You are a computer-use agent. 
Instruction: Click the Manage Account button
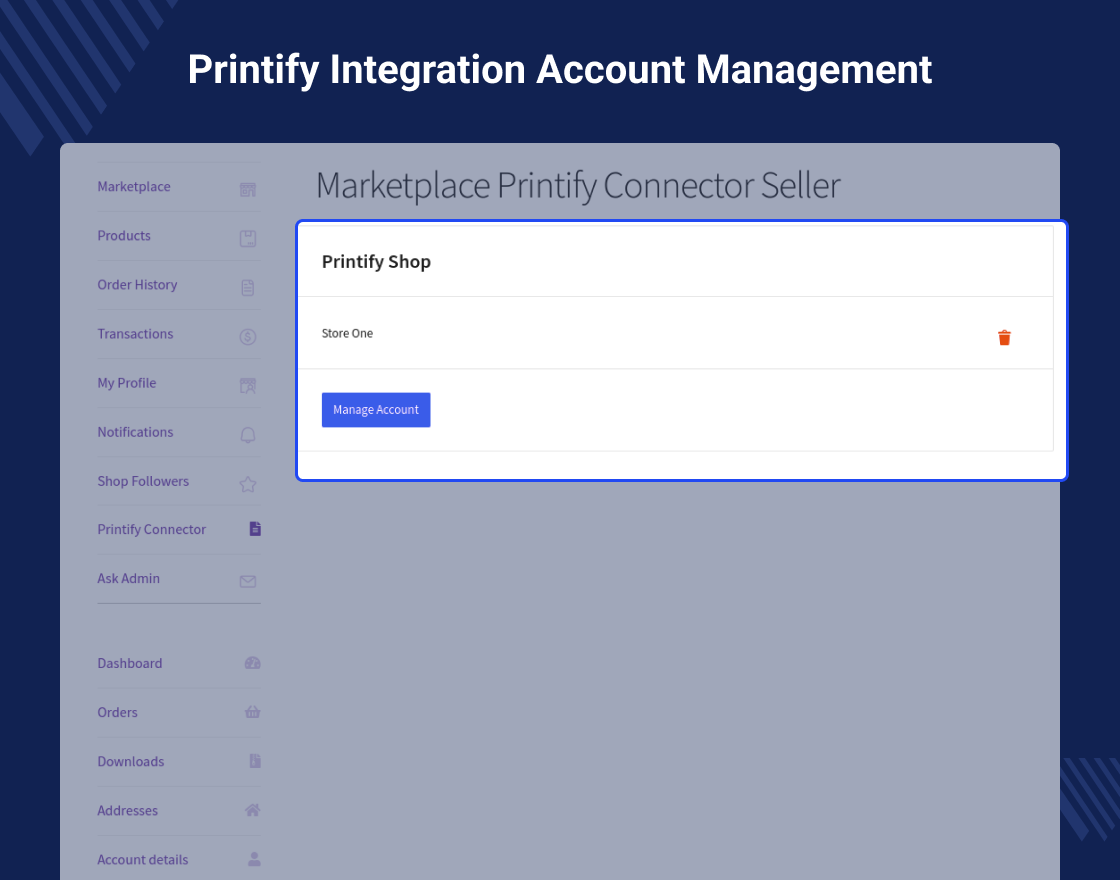point(376,410)
